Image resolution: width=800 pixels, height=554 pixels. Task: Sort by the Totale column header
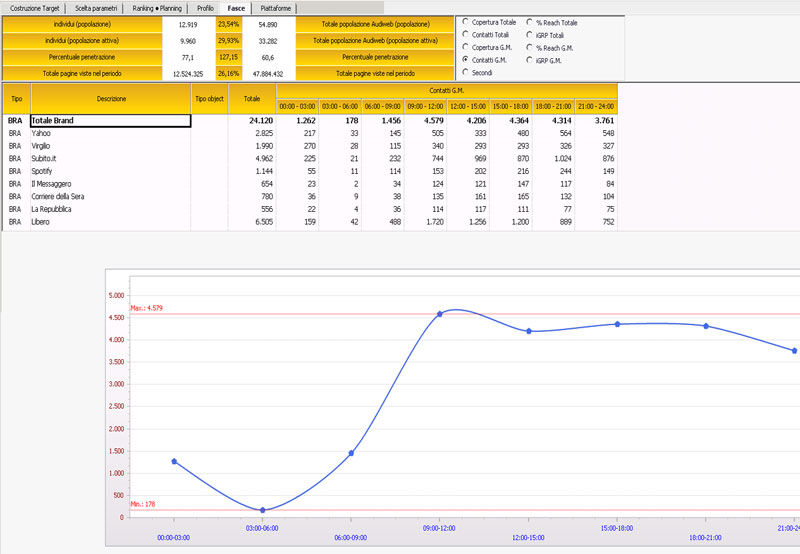point(252,99)
